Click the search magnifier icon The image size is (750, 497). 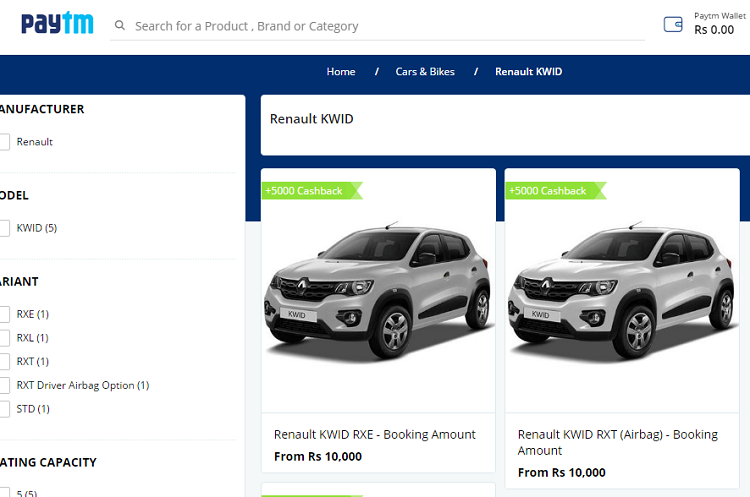pyautogui.click(x=120, y=26)
